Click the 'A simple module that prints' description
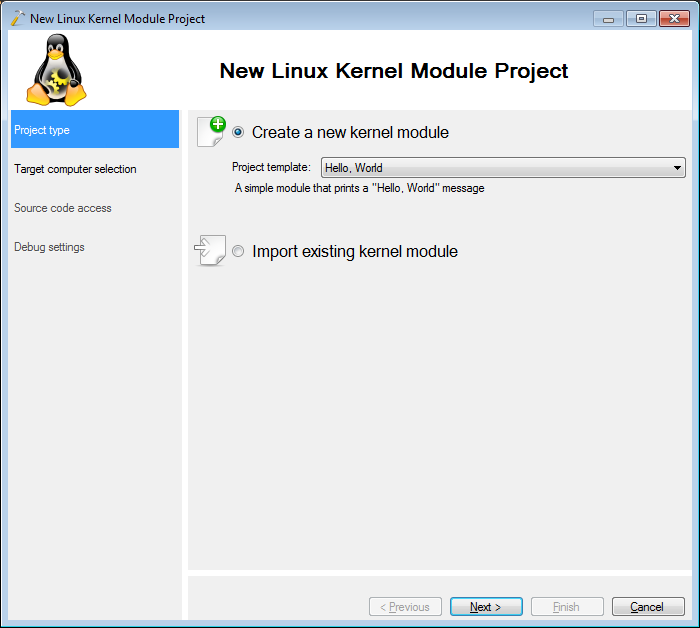 coord(359,188)
